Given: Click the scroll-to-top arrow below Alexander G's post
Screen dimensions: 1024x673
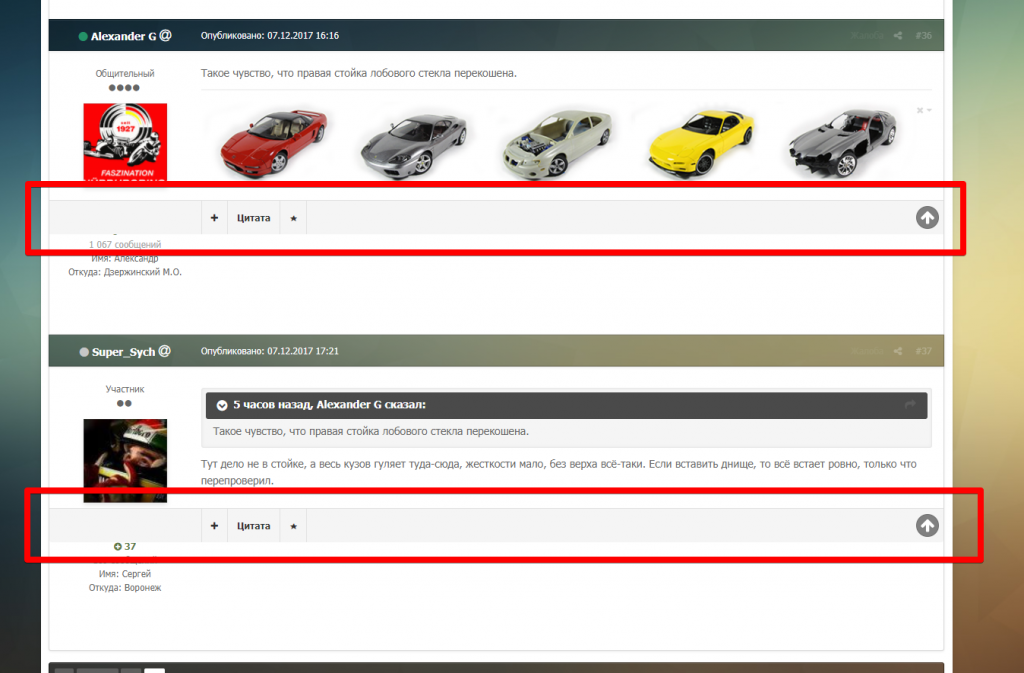Looking at the screenshot, I should [x=926, y=217].
